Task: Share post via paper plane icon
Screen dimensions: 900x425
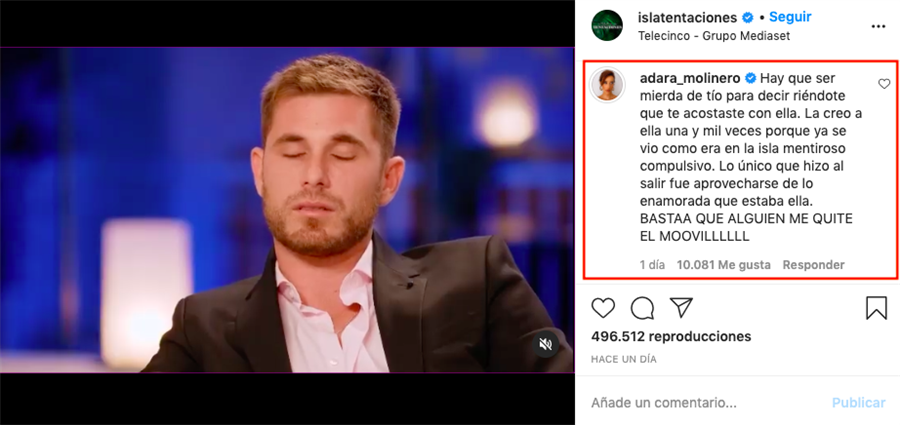Action: coord(681,307)
